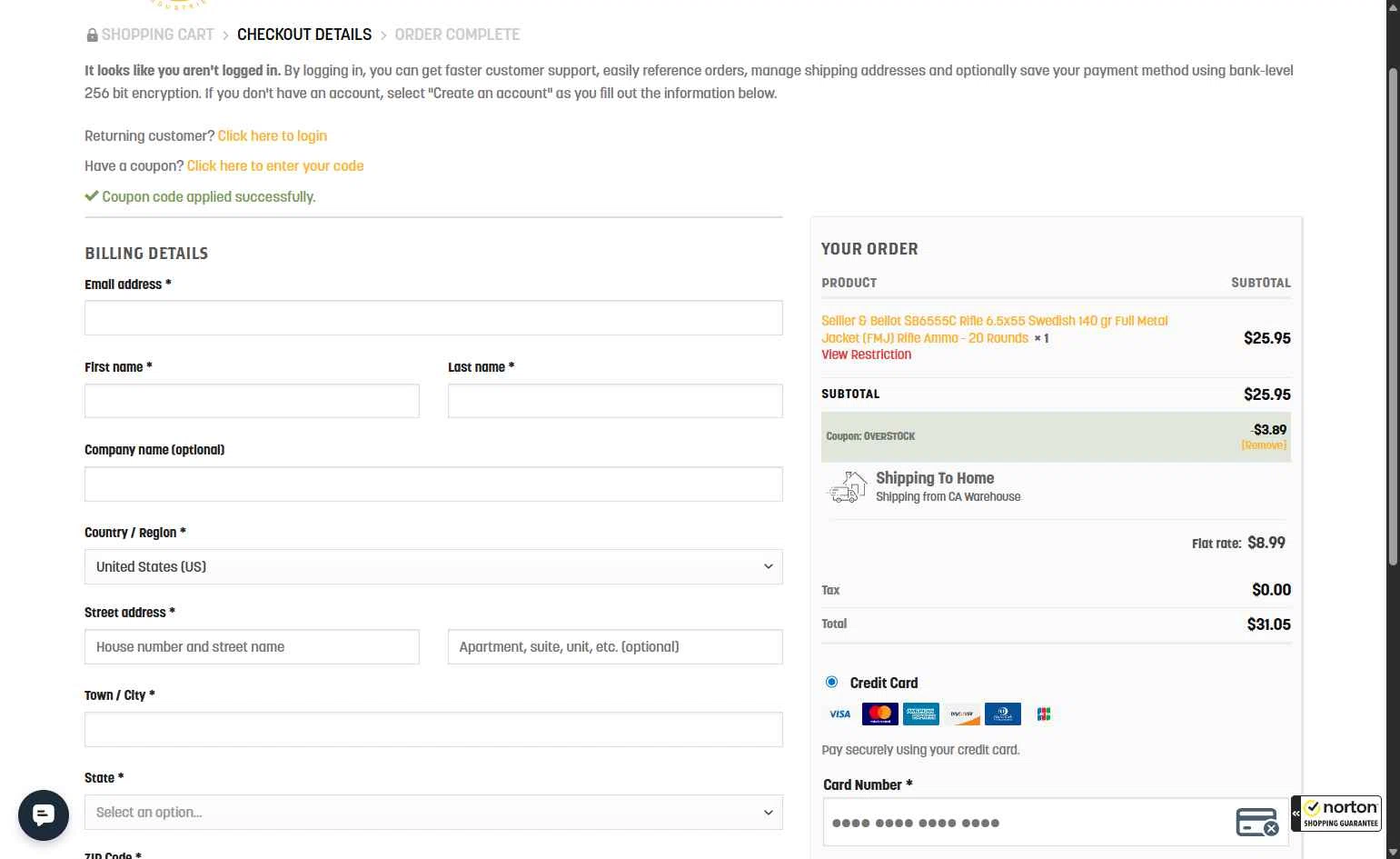Image resolution: width=1400 pixels, height=859 pixels.
Task: Click the Total amount $31.05
Action: (x=1268, y=624)
